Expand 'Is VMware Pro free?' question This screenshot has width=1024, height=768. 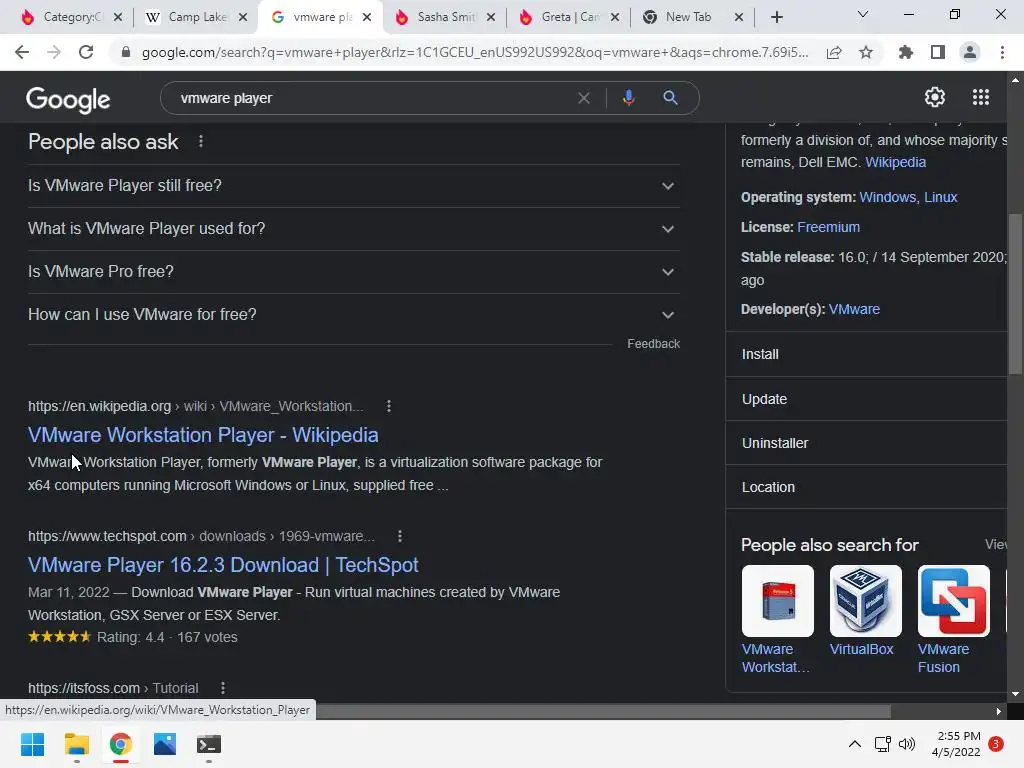(x=354, y=272)
